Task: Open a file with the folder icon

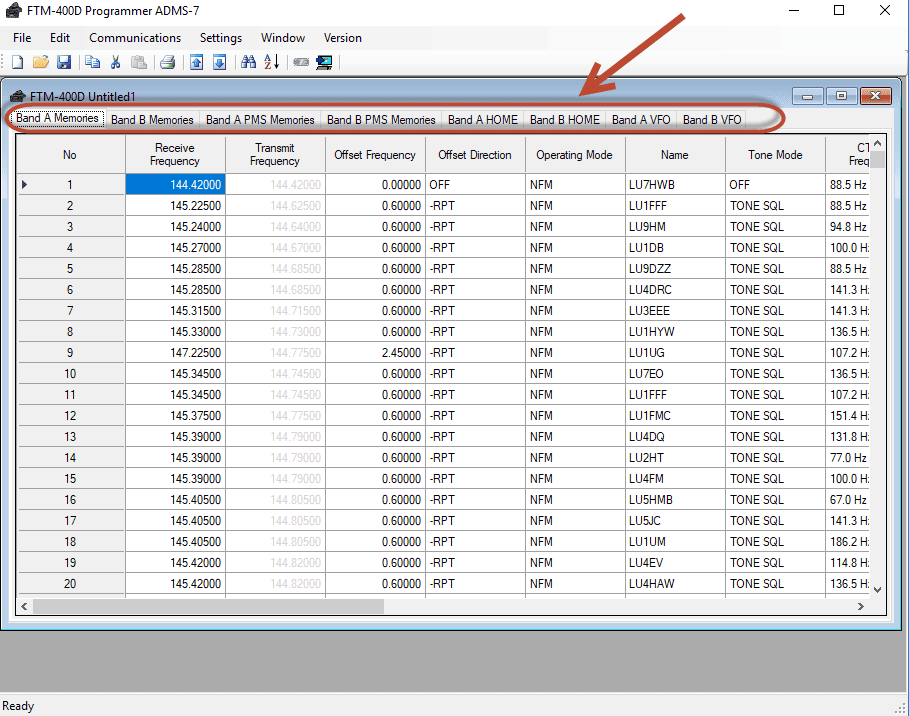Action: click(x=40, y=62)
